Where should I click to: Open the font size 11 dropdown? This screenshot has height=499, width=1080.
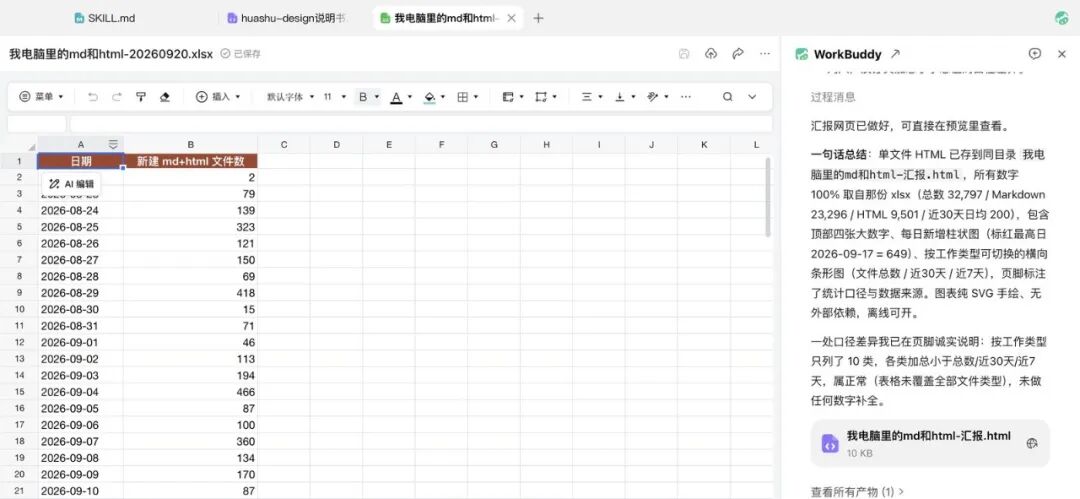335,97
